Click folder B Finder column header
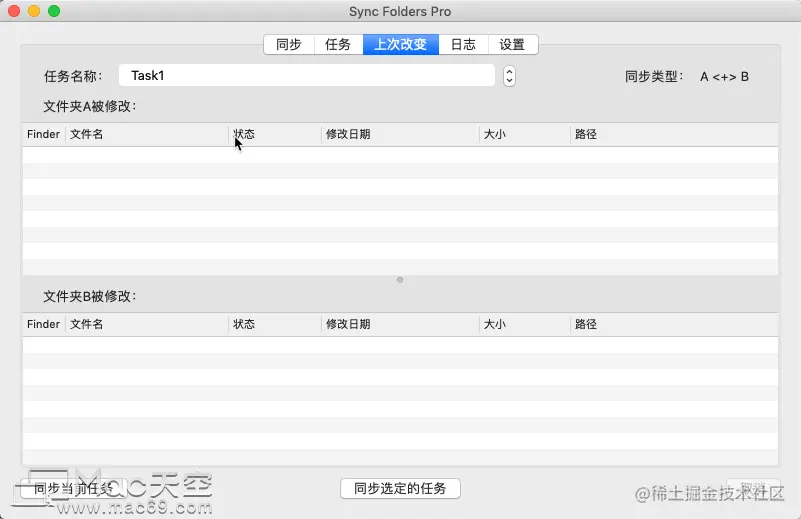 click(43, 324)
